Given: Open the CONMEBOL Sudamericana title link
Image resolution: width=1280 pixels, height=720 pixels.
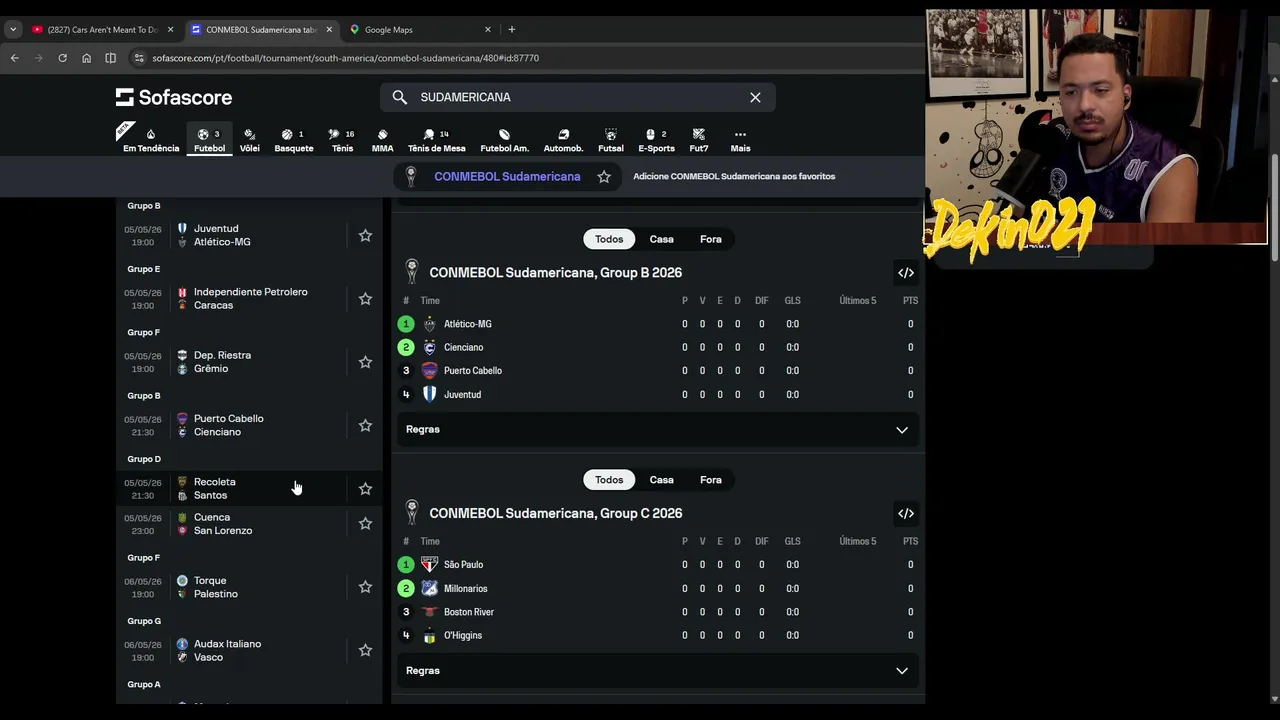Looking at the screenshot, I should [x=507, y=176].
